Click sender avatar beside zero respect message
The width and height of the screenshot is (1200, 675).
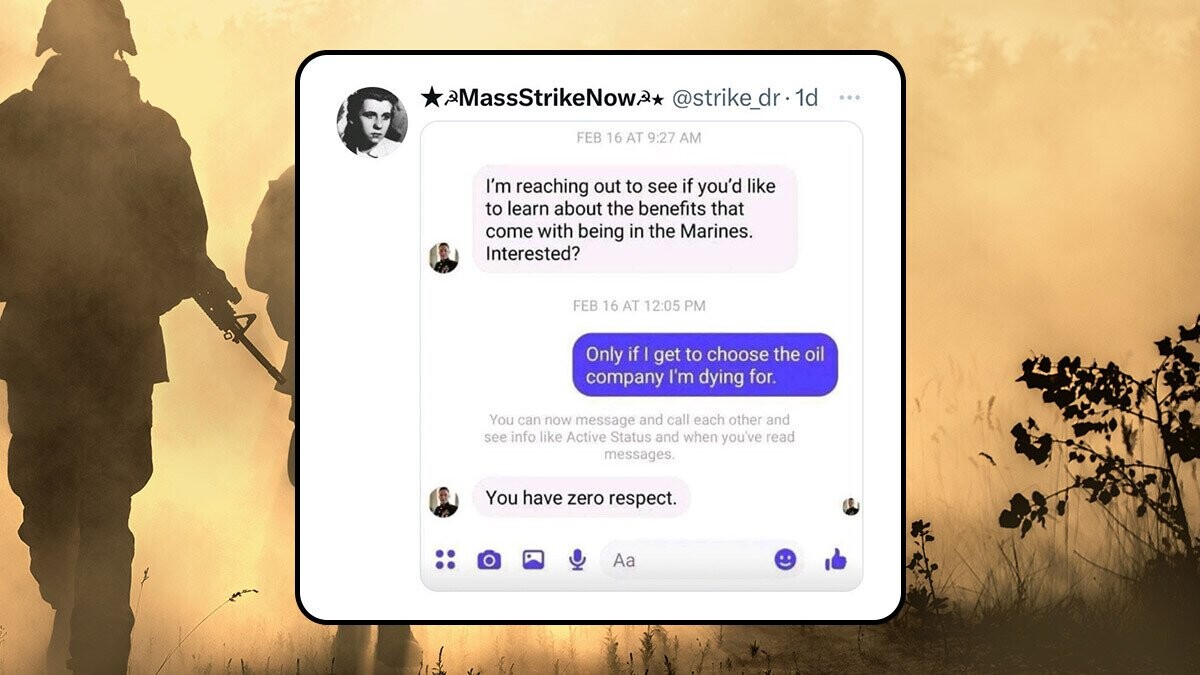pyautogui.click(x=444, y=502)
